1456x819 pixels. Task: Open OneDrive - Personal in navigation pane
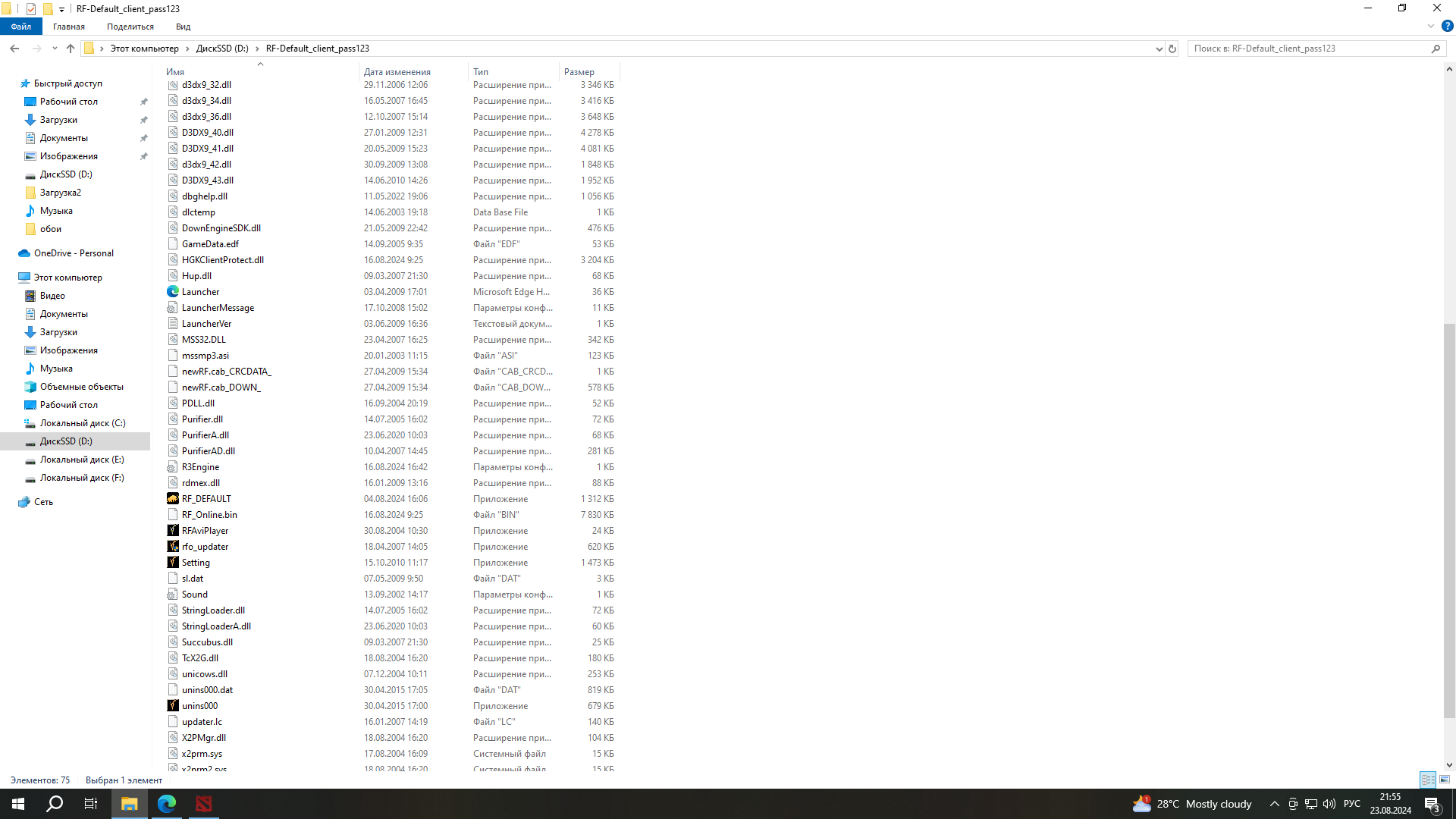tap(74, 253)
